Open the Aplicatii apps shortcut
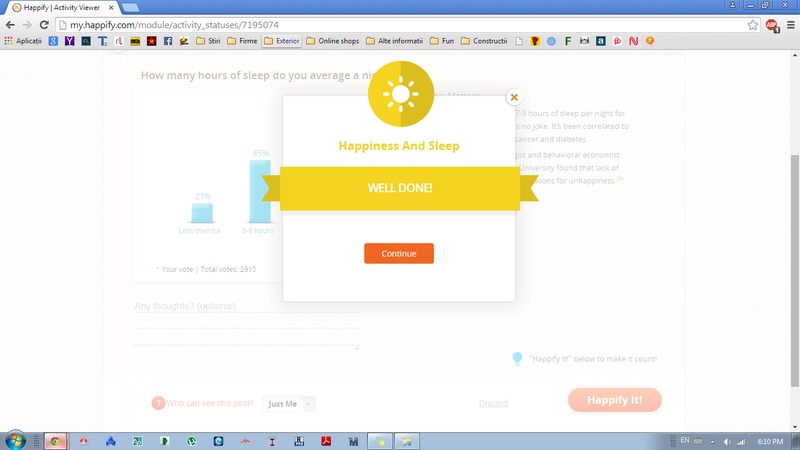This screenshot has width=800, height=450. pyautogui.click(x=23, y=41)
